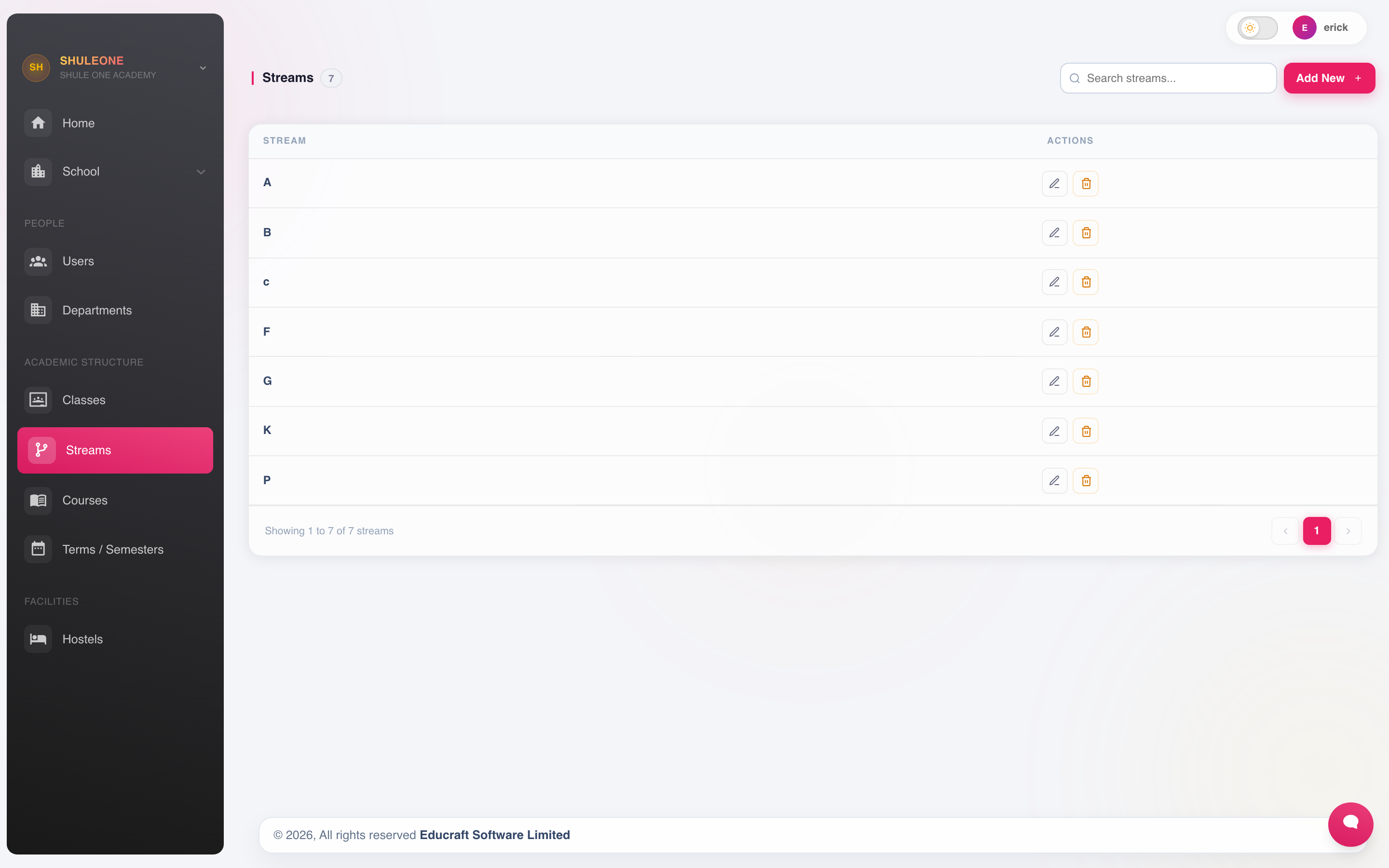This screenshot has width=1389, height=868.
Task: Click Educraft Software Limited footer link
Action: (495, 835)
